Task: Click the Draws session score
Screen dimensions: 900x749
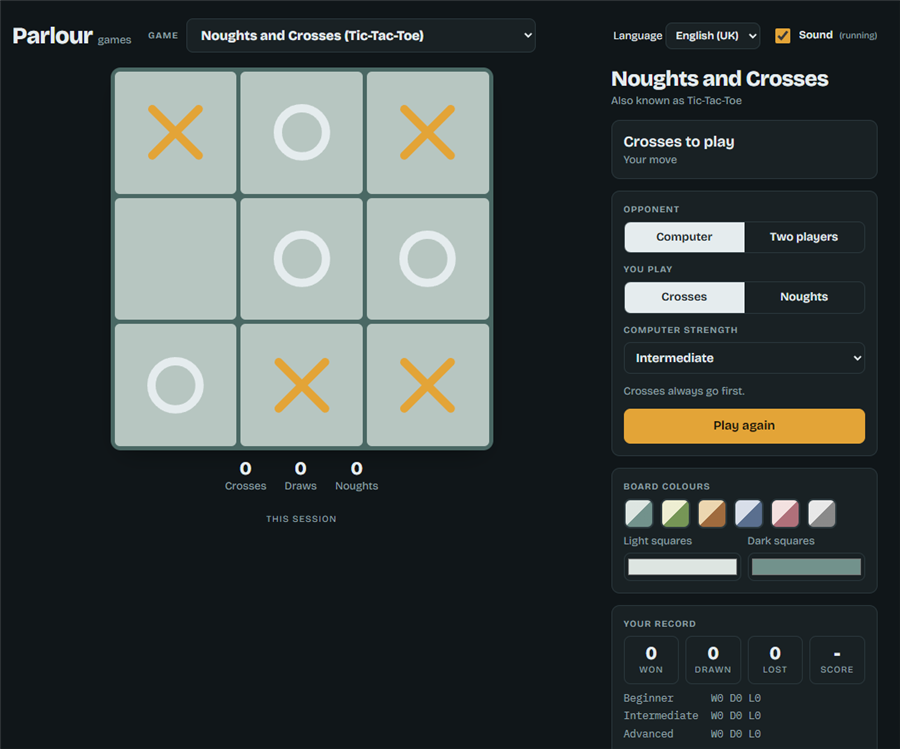Action: coord(301,476)
